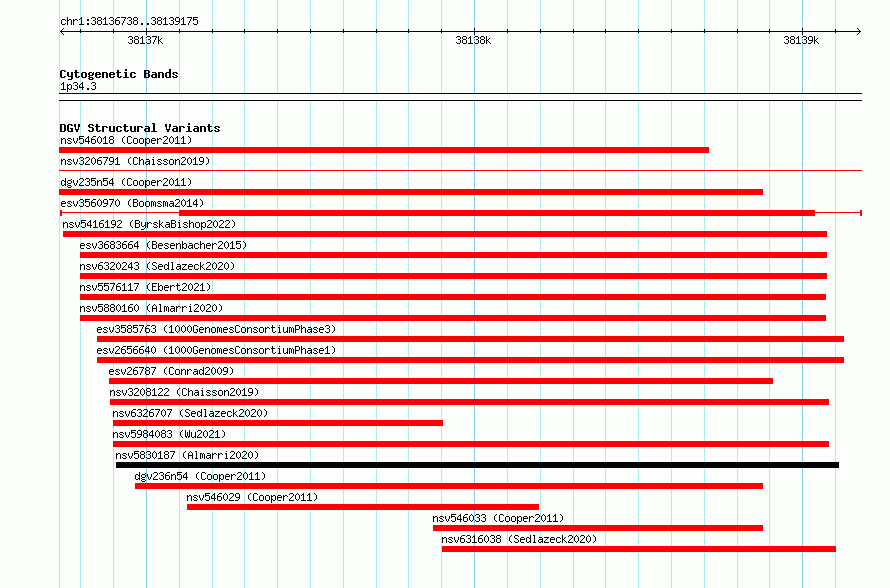
Task: Click the chr1:38136738..38139175 coordinates text
Action: tap(129, 22)
